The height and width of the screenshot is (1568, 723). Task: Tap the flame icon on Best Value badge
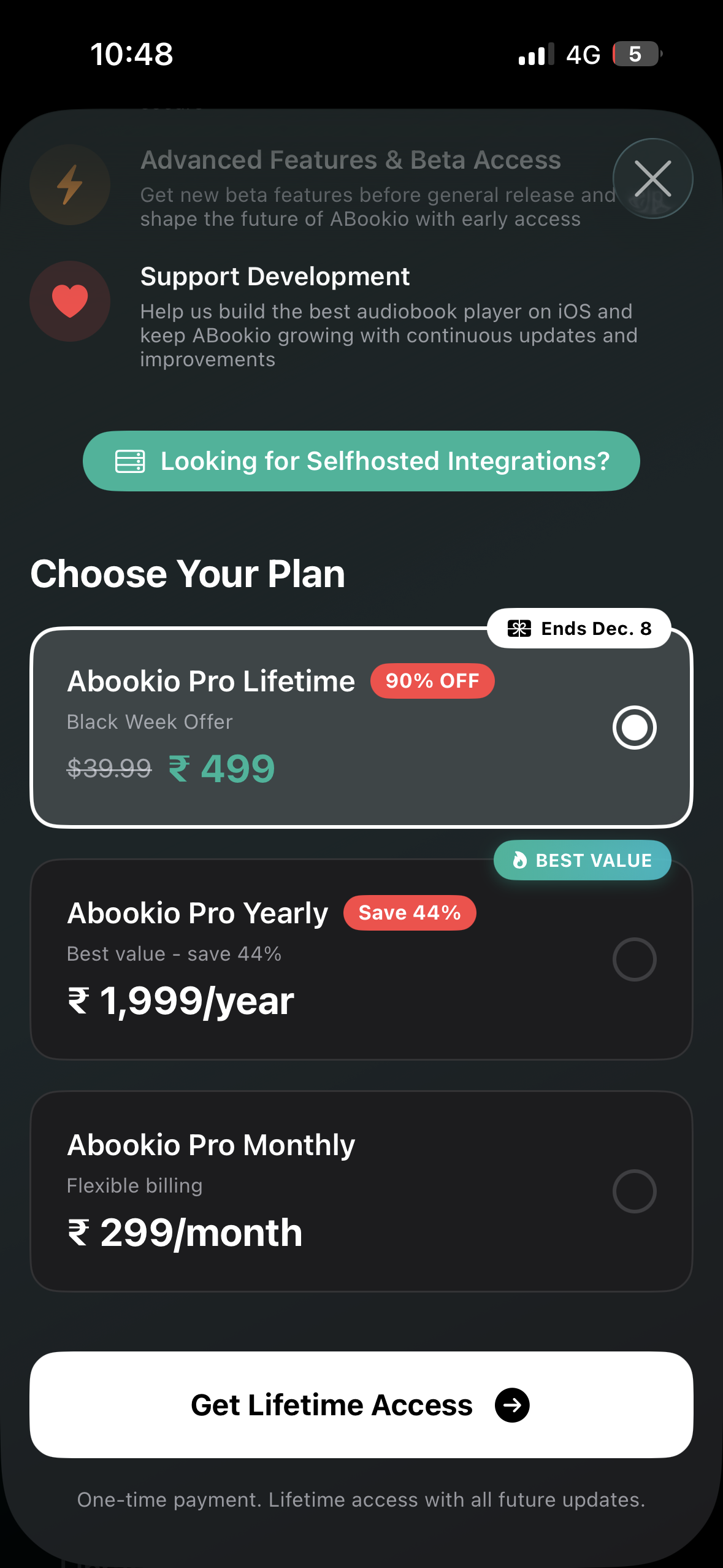click(x=520, y=860)
